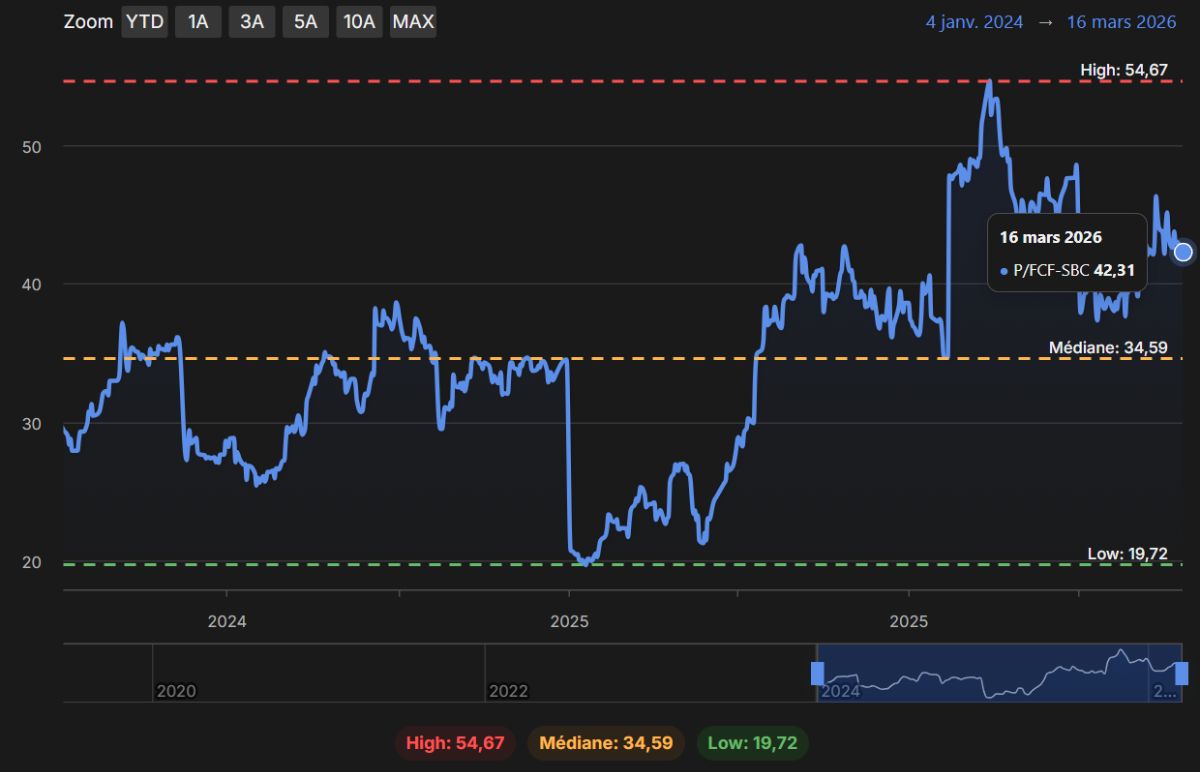Grab the right navigator range handle
The width and height of the screenshot is (1200, 772).
point(1181,673)
